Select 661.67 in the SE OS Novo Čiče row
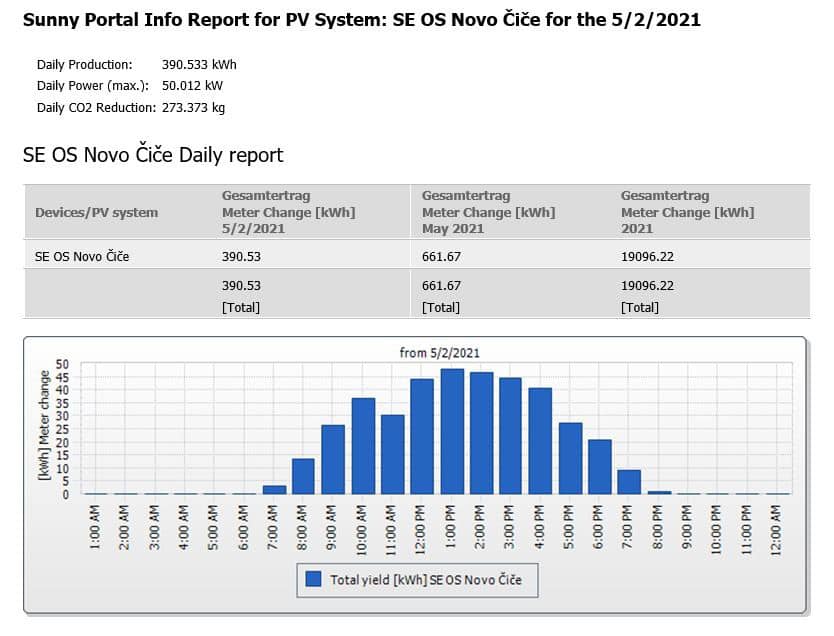Image resolution: width=834 pixels, height=636 pixels. [441, 256]
